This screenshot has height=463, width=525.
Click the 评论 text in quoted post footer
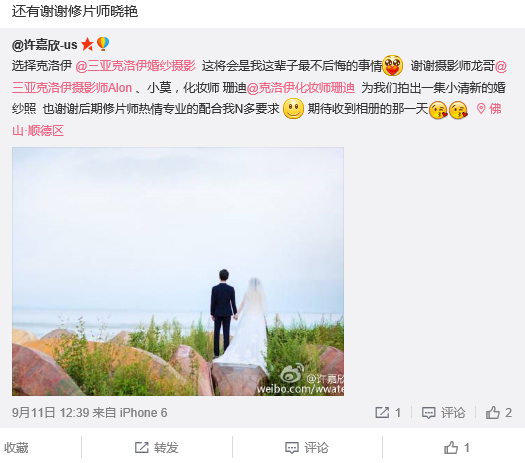(x=453, y=413)
